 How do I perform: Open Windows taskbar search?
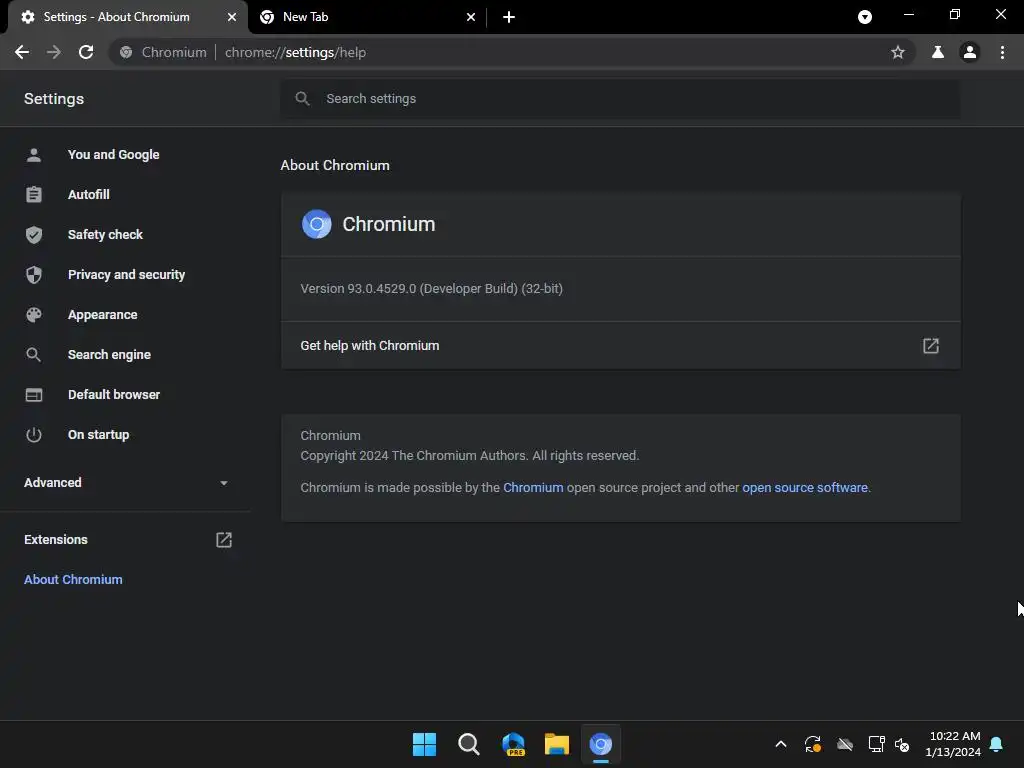click(x=468, y=744)
